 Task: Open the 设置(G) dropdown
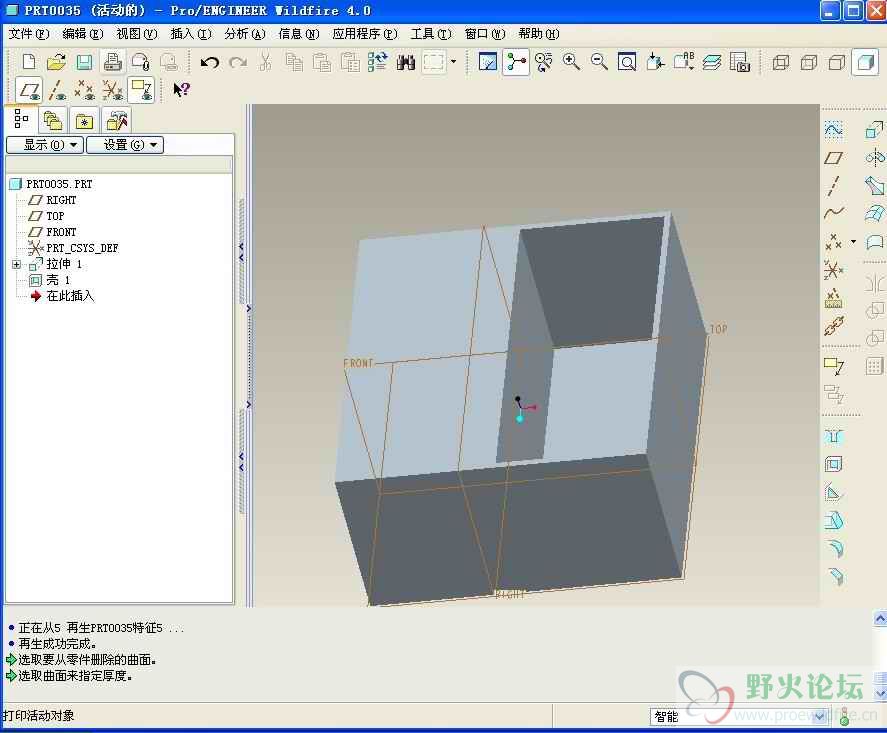[x=125, y=145]
